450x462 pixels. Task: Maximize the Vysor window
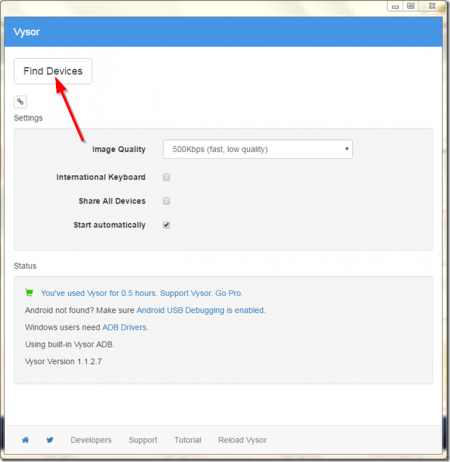coord(411,6)
